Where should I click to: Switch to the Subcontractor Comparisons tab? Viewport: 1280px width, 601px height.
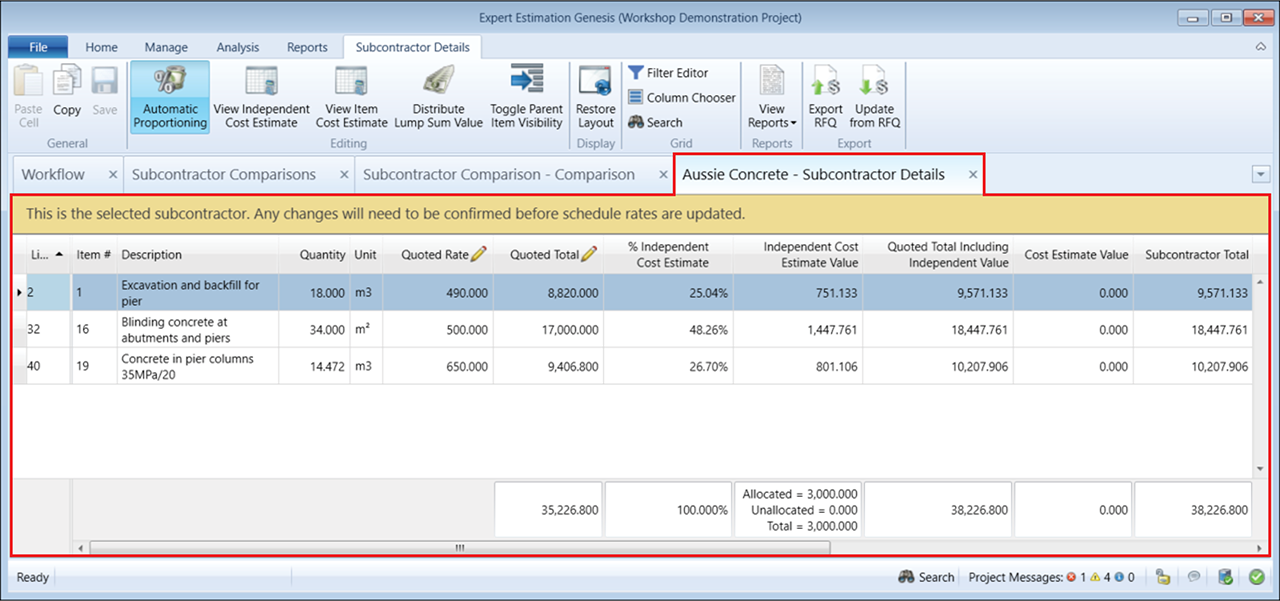224,174
